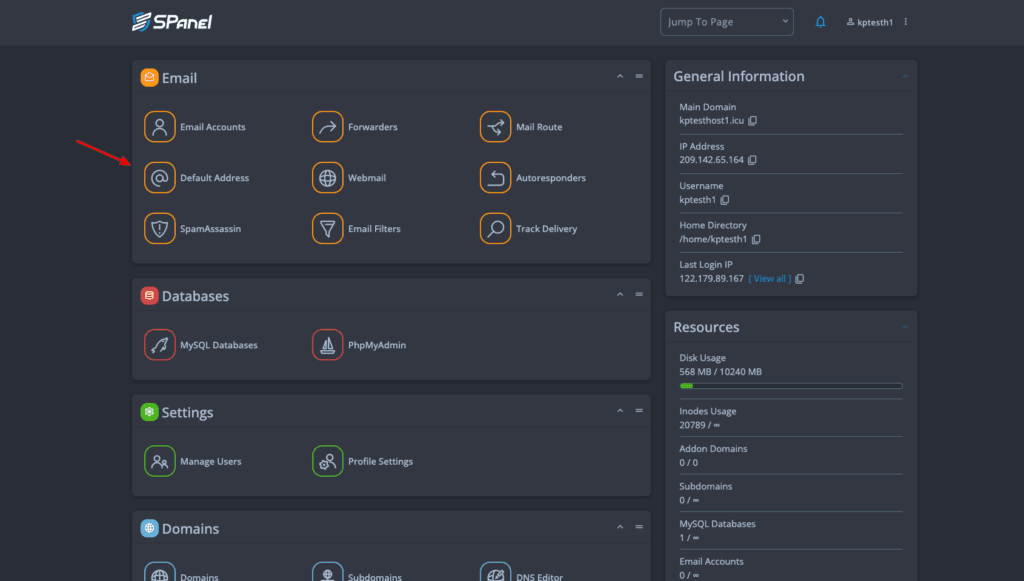Copy the IP address 209.142.65.164
The height and width of the screenshot is (581, 1024).
coord(752,160)
